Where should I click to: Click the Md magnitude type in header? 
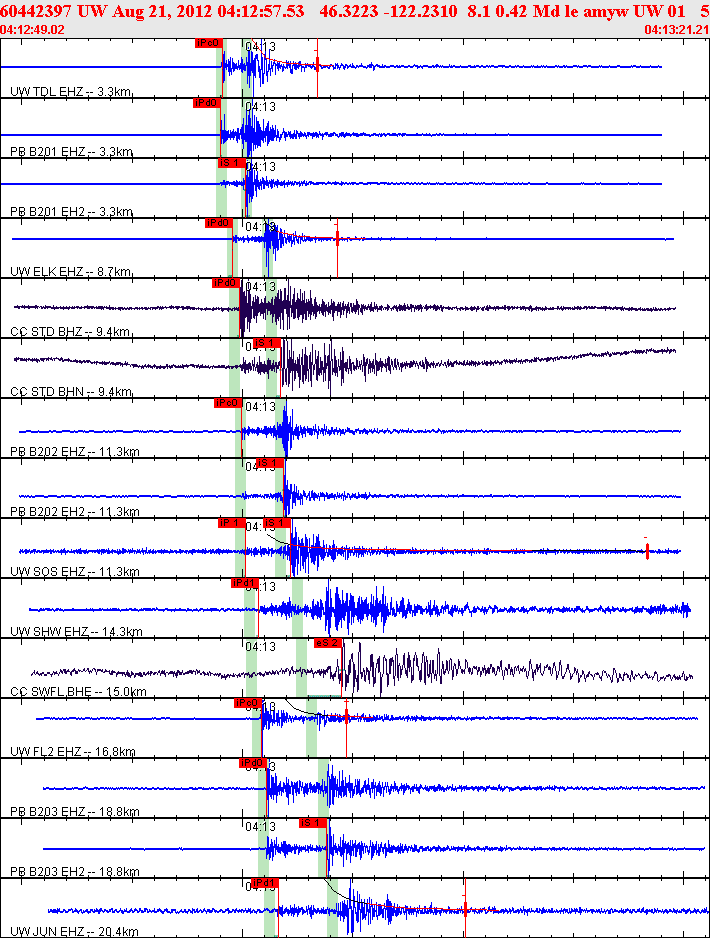coord(543,11)
